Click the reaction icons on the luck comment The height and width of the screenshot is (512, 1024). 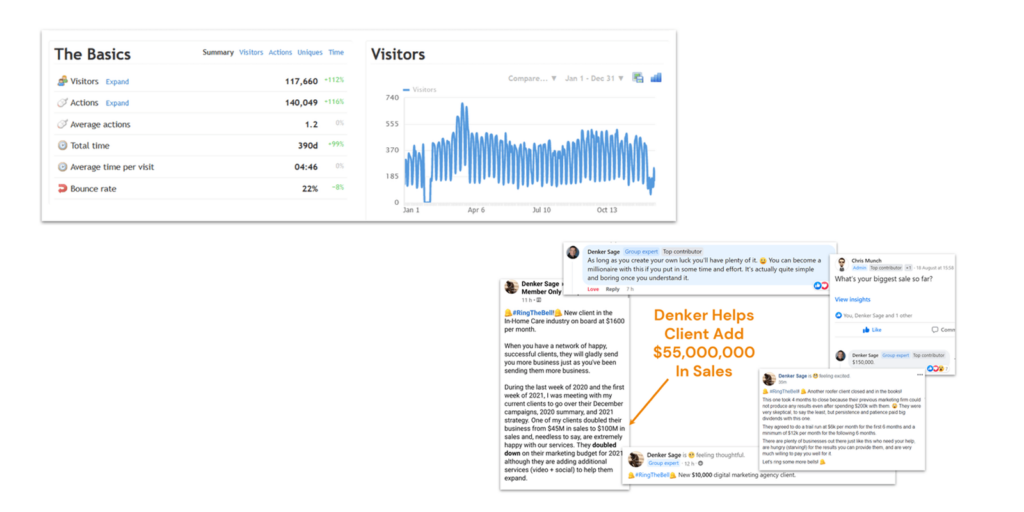[x=820, y=286]
